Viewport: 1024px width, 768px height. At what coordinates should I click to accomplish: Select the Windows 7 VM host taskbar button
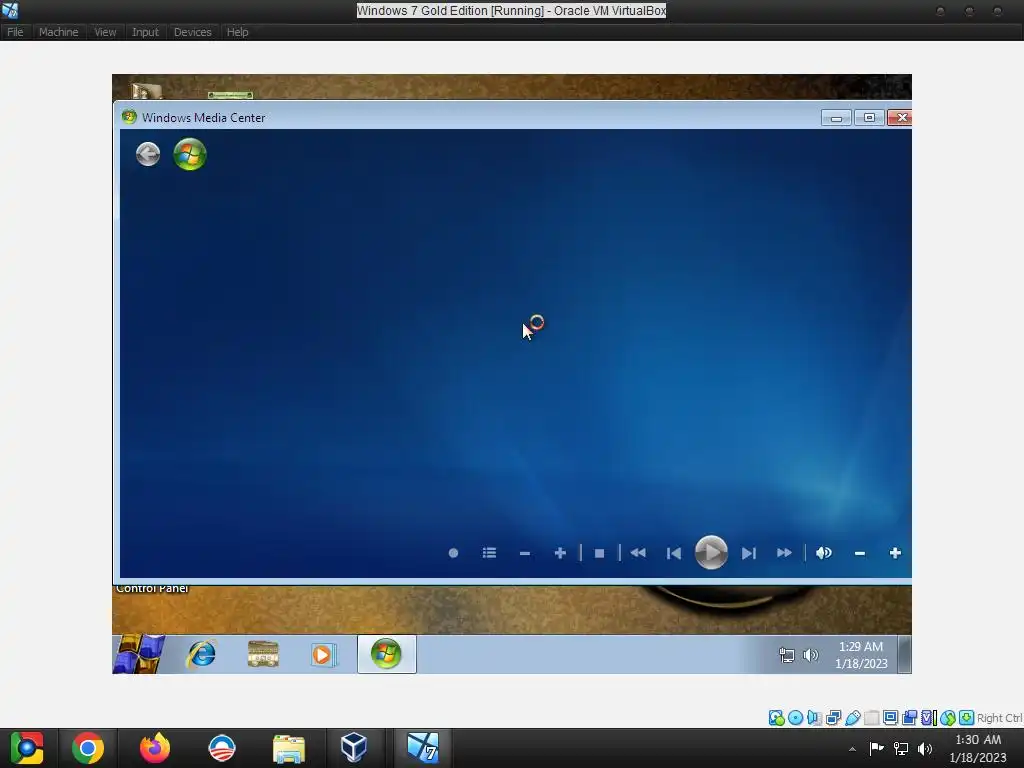click(x=423, y=748)
